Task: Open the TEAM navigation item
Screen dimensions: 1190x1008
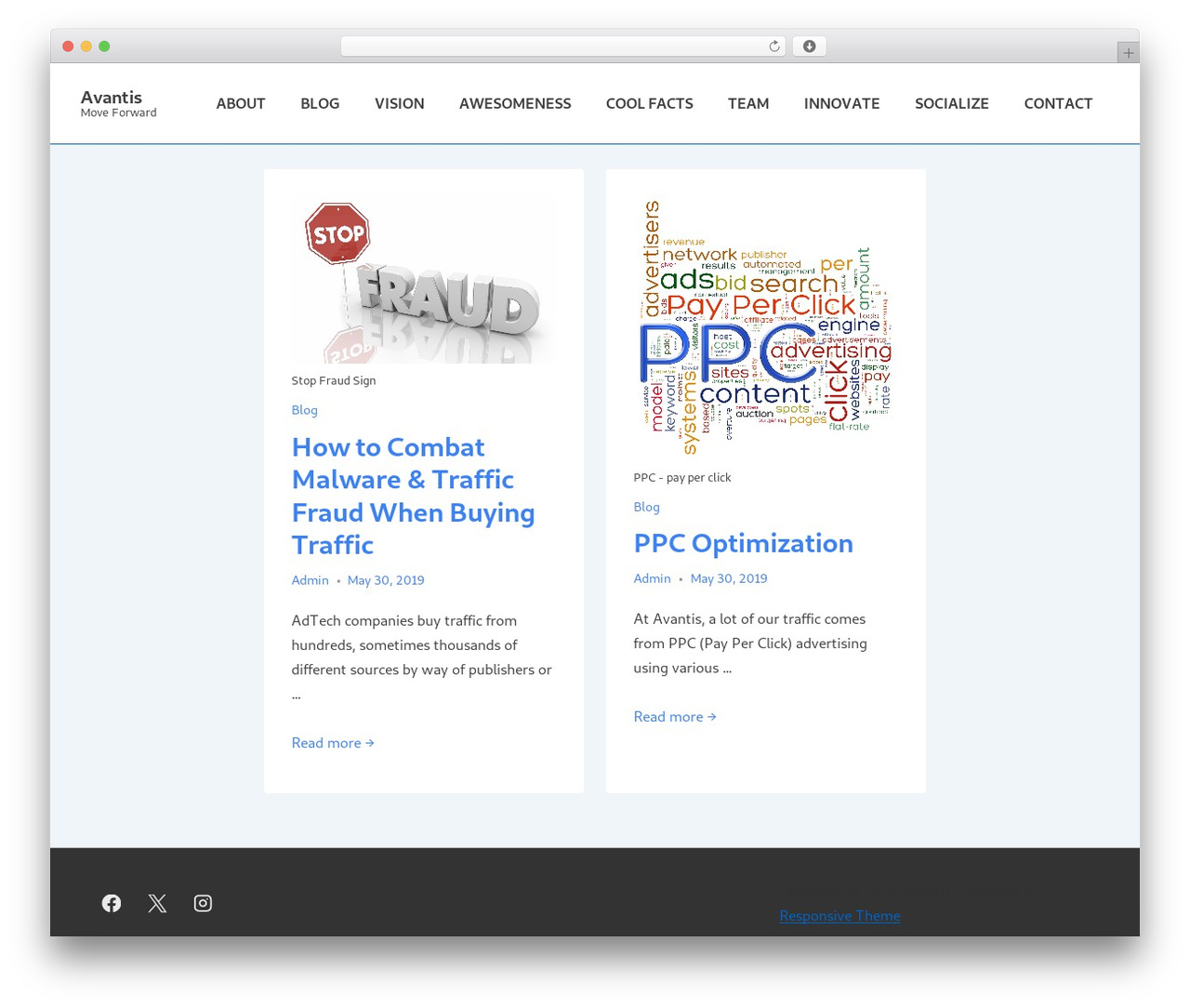Action: pyautogui.click(x=748, y=103)
